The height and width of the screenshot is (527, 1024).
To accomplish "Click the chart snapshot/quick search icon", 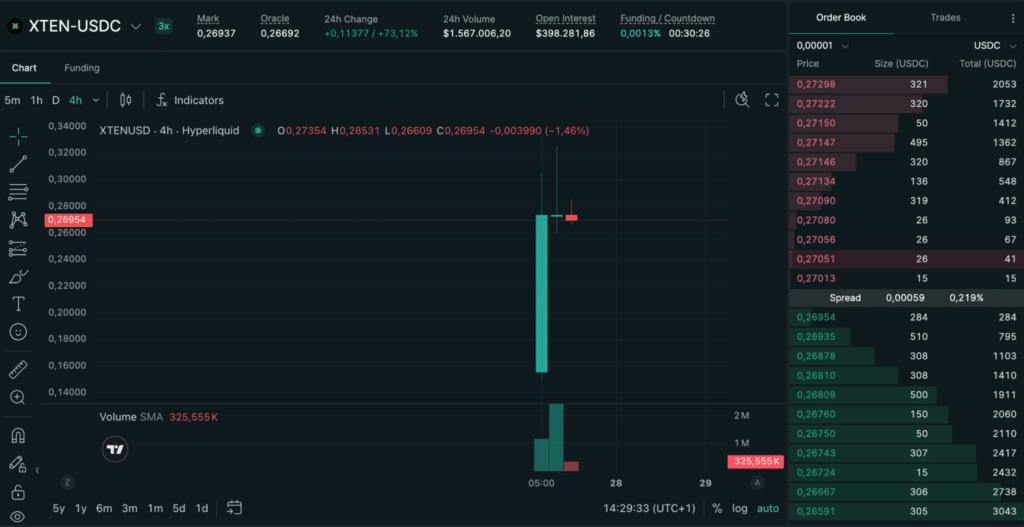I will pyautogui.click(x=742, y=100).
